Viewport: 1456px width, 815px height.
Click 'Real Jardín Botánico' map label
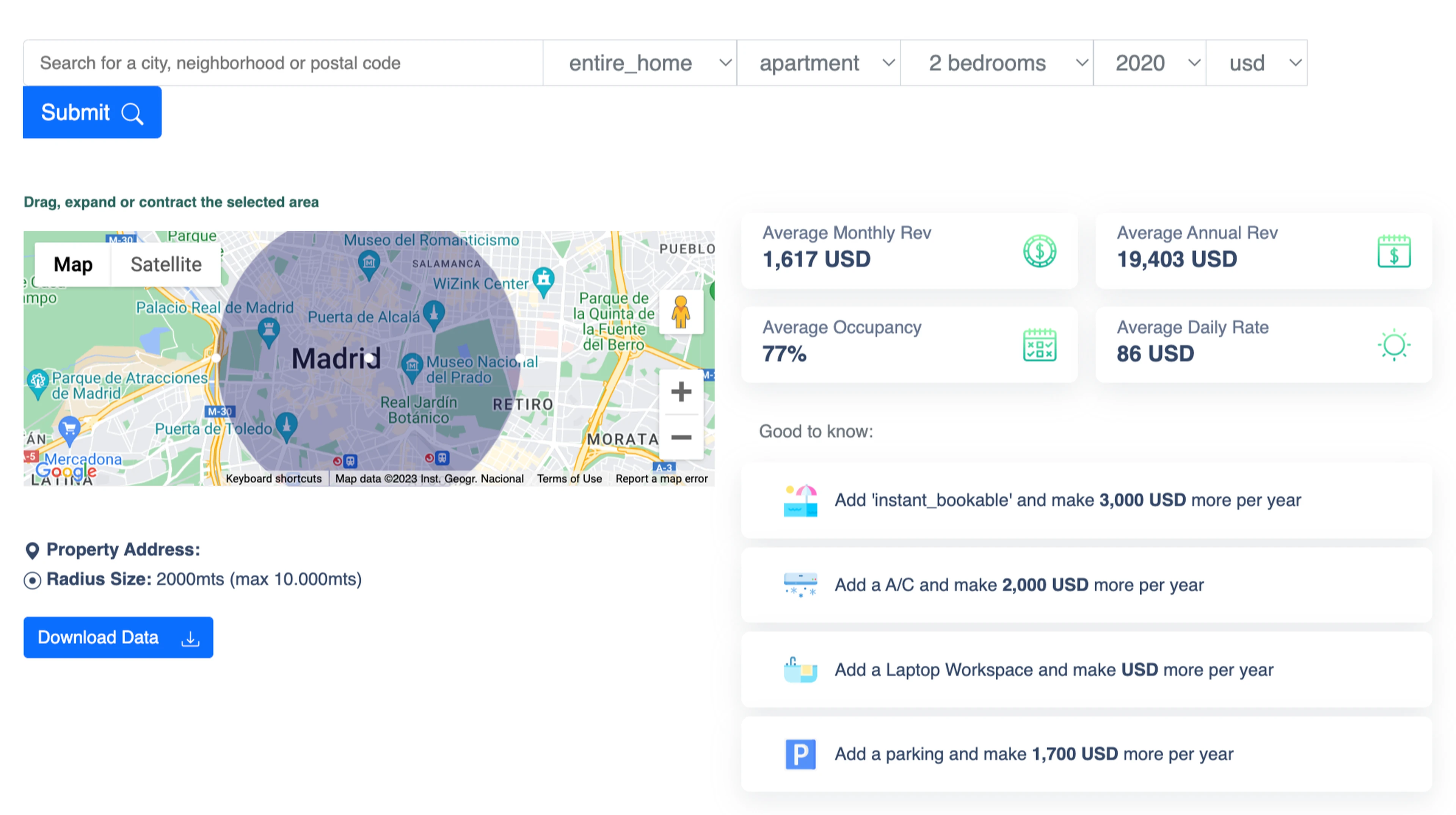419,410
